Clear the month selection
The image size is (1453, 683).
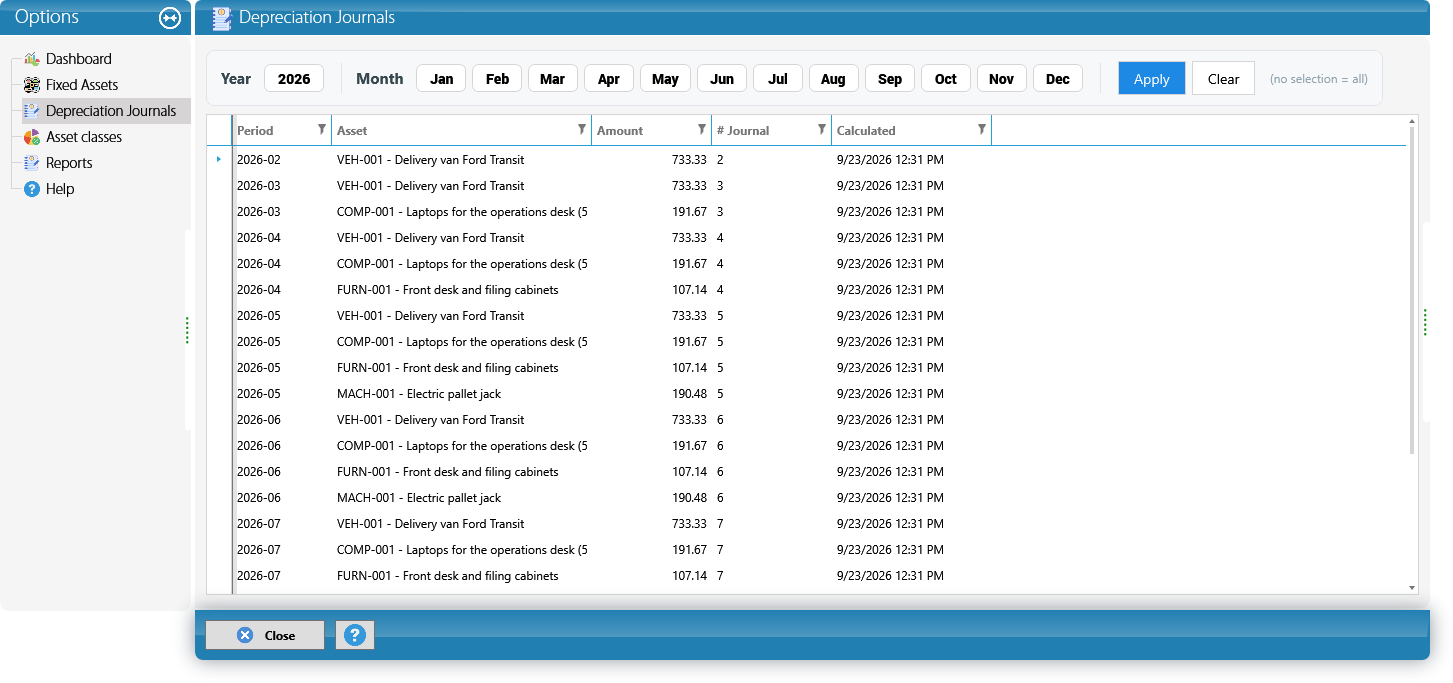coord(1223,79)
